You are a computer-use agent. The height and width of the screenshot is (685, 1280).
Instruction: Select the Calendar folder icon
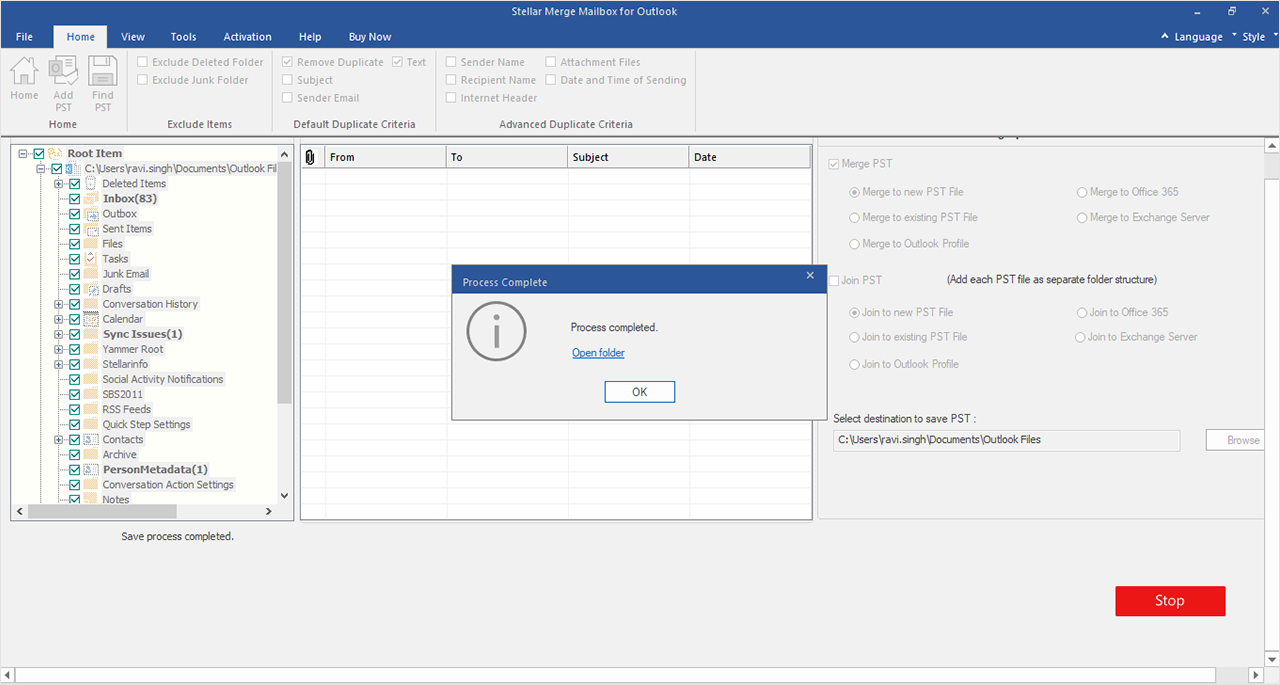pos(91,319)
